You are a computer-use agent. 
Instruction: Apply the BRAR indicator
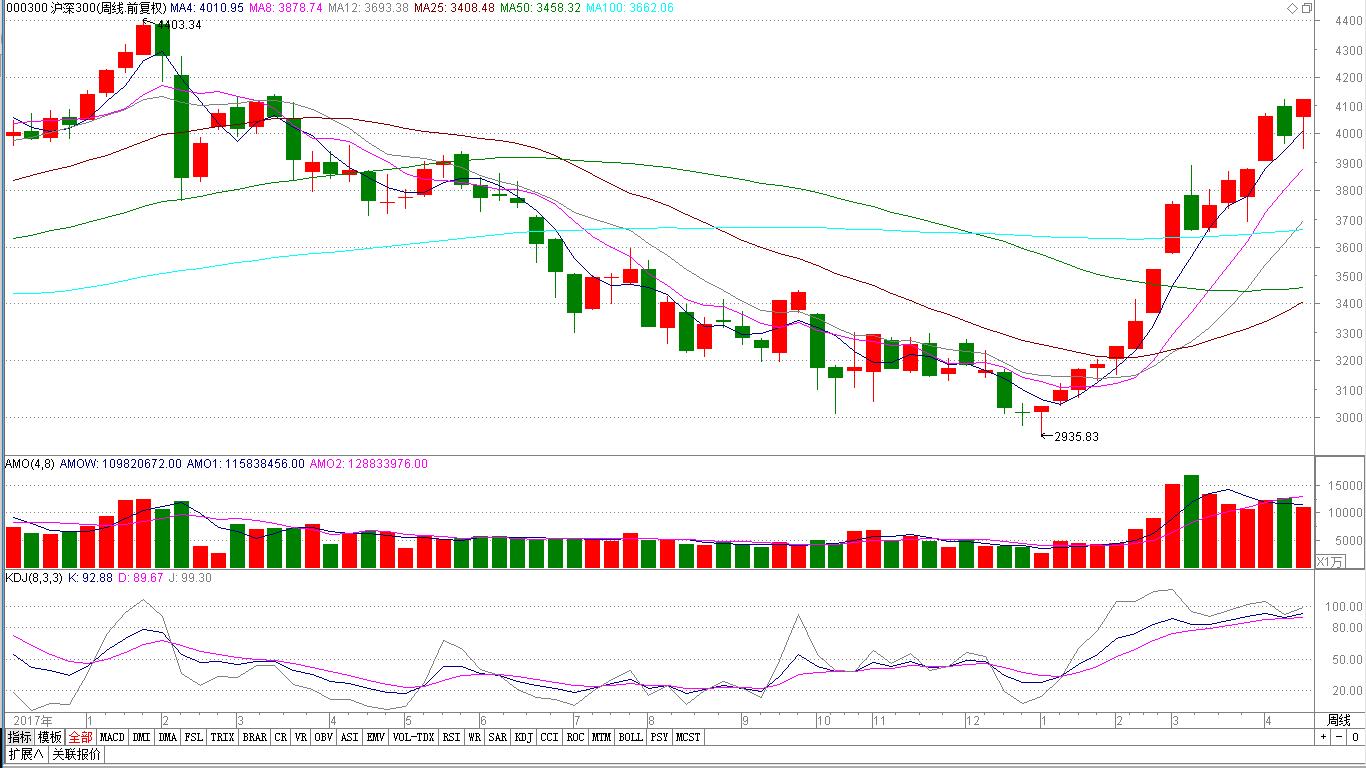(x=255, y=737)
